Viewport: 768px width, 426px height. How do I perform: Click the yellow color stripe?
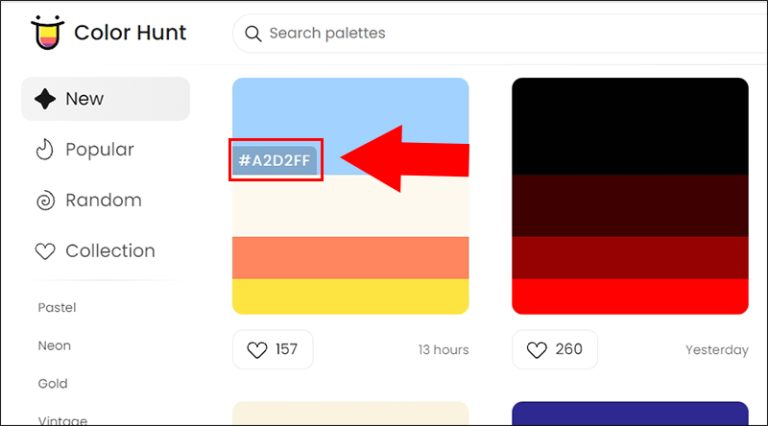coord(350,296)
